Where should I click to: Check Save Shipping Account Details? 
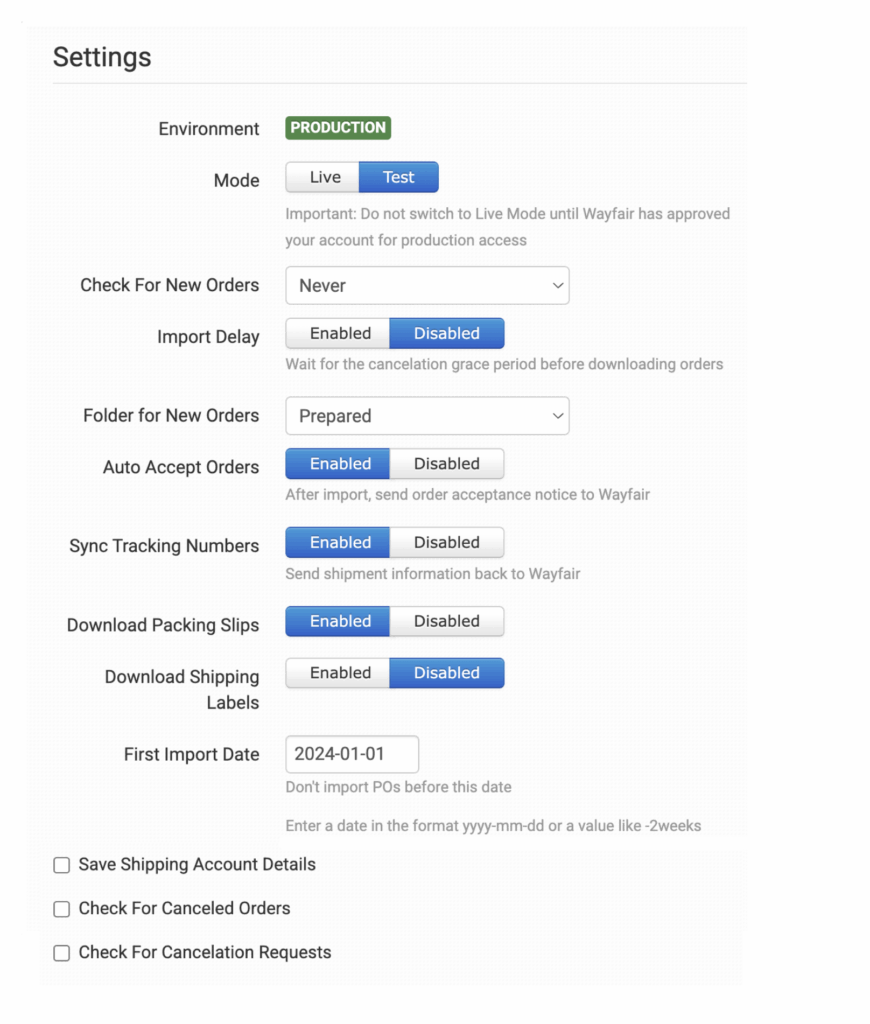(62, 865)
